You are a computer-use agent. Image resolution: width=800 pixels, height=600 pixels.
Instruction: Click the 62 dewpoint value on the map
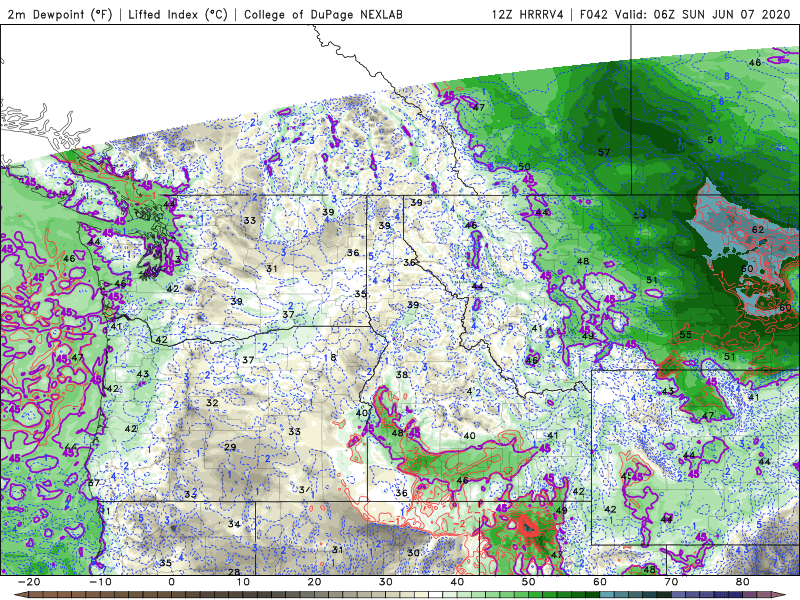click(758, 230)
